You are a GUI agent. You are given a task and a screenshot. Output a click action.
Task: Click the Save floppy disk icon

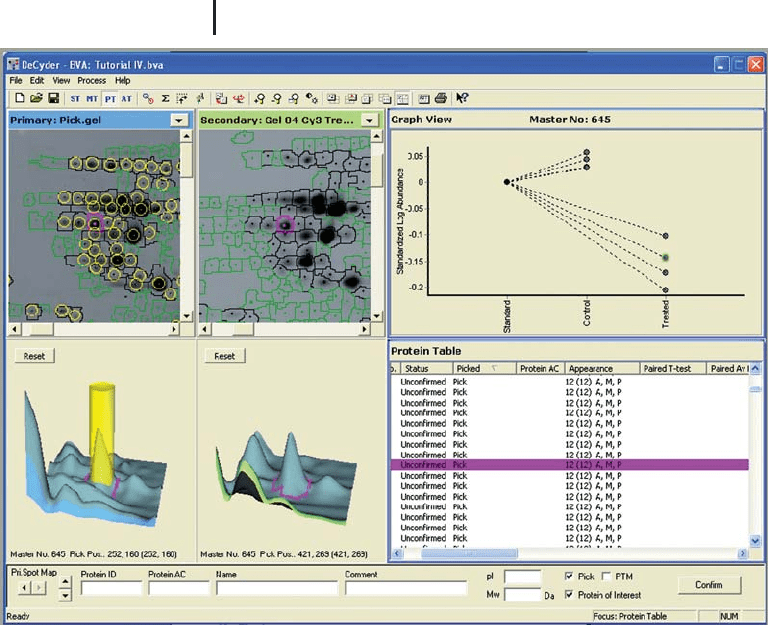(53, 98)
